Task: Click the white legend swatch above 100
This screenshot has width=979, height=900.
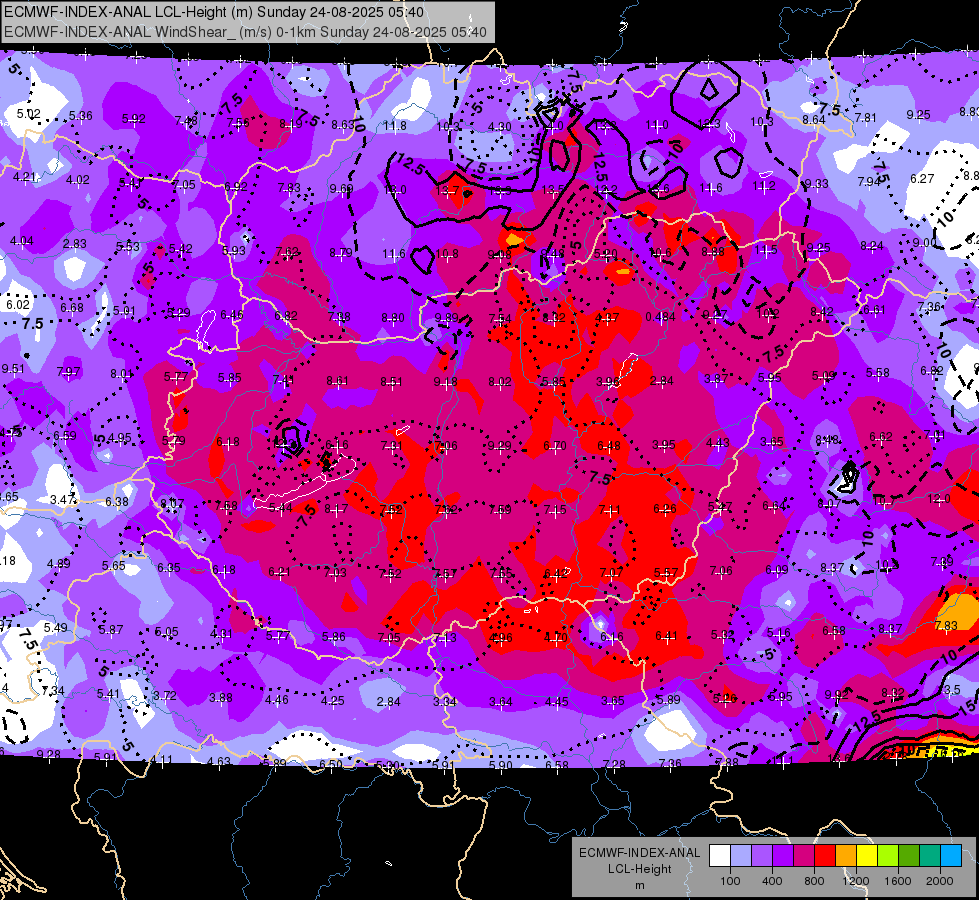Action: (720, 856)
